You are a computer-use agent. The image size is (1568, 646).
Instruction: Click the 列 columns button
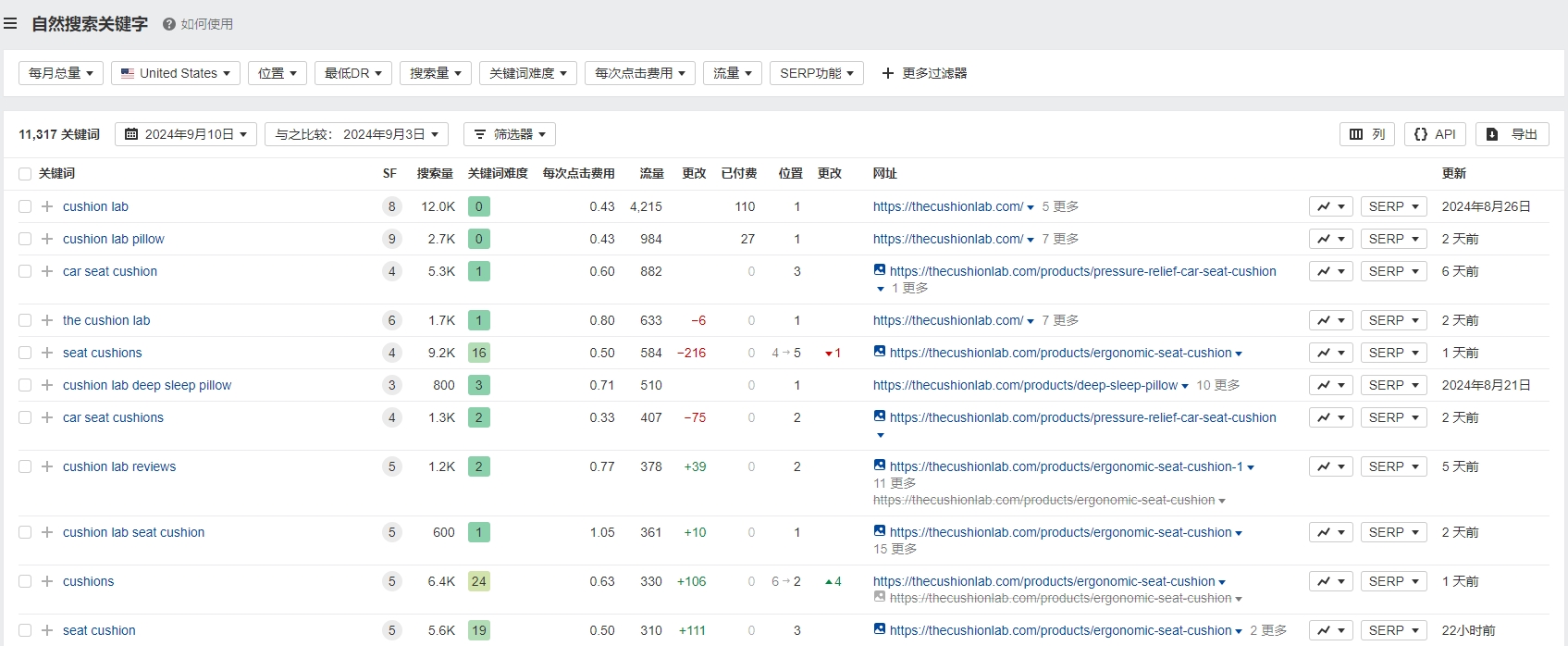[x=1367, y=134]
